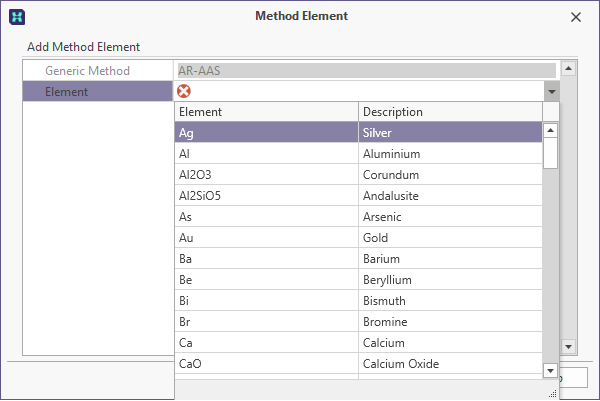600x401 pixels.
Task: Click the red error icon in Element field
Action: (184, 91)
